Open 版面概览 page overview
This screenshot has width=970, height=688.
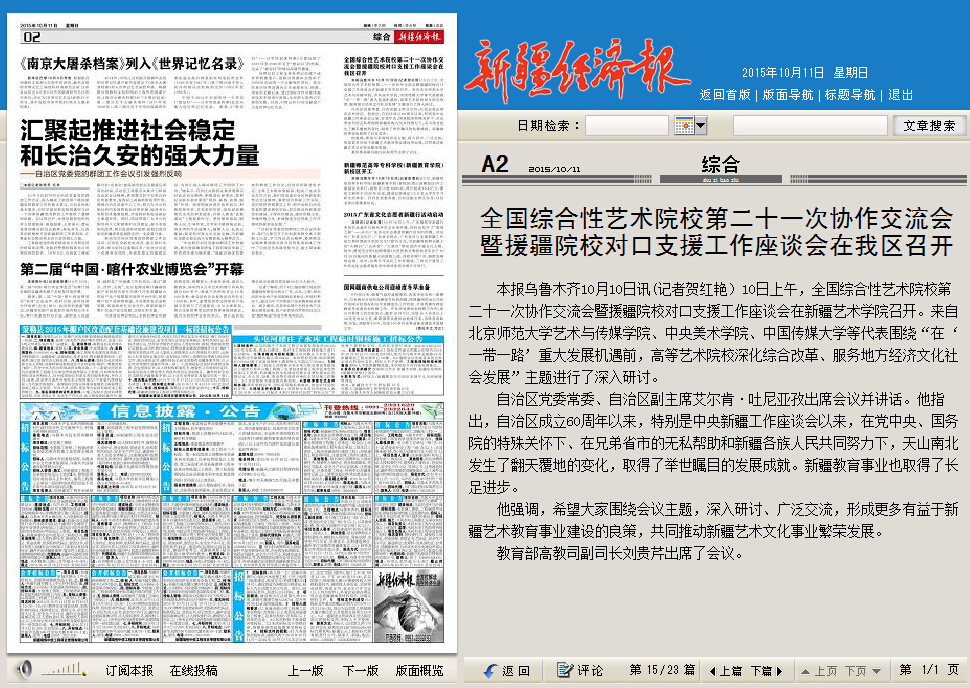pos(419,670)
